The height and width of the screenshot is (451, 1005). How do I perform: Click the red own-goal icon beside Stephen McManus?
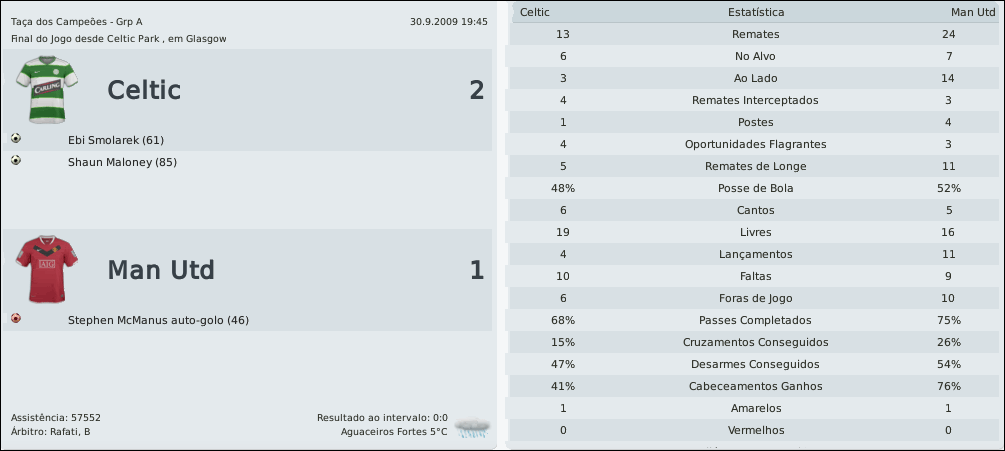(x=16, y=319)
